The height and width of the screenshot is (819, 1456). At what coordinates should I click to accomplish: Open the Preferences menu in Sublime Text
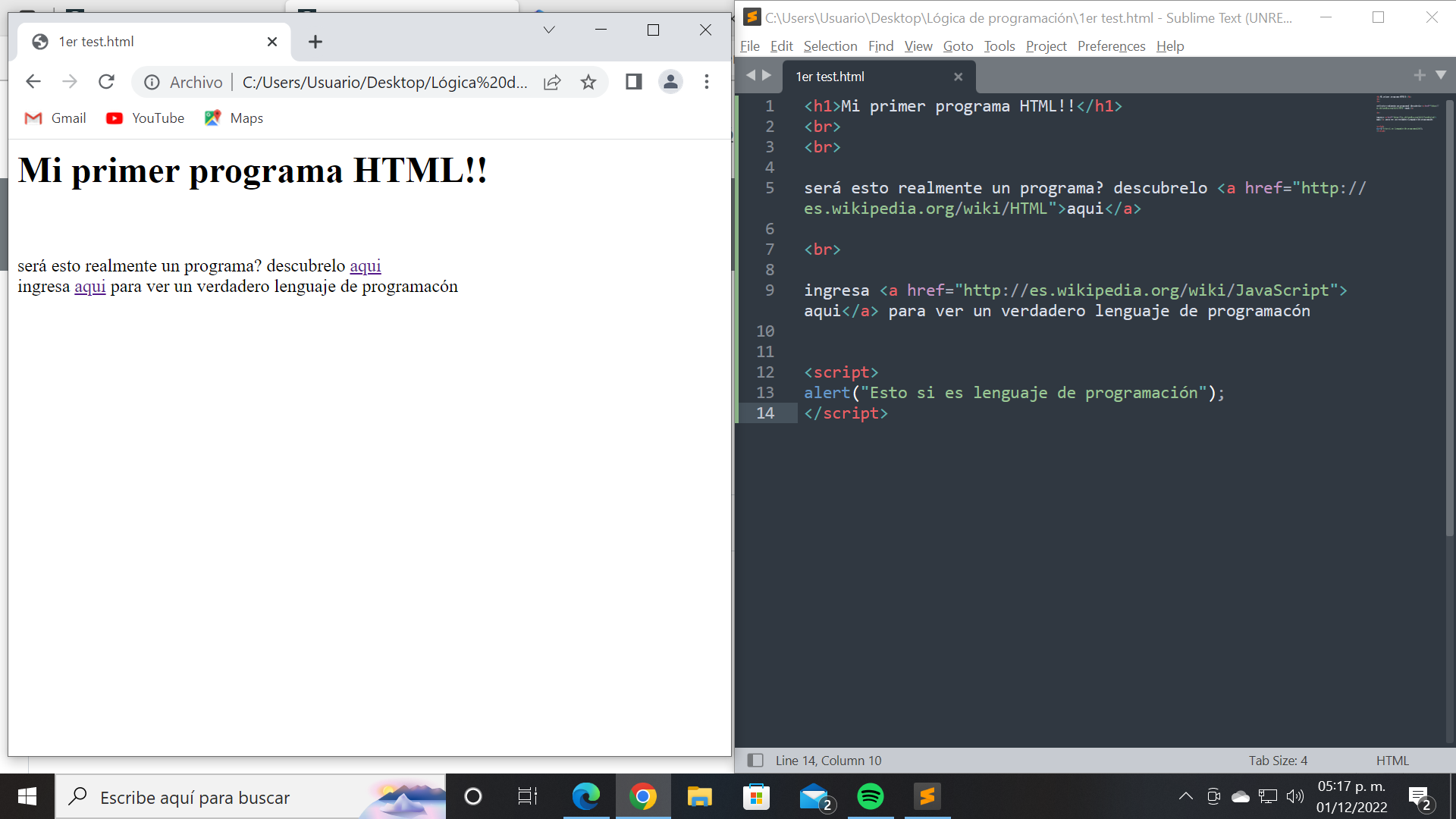pos(1111,46)
